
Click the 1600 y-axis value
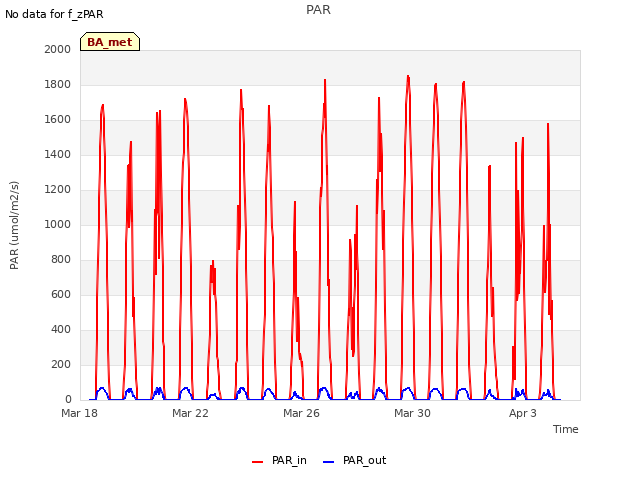(58, 120)
